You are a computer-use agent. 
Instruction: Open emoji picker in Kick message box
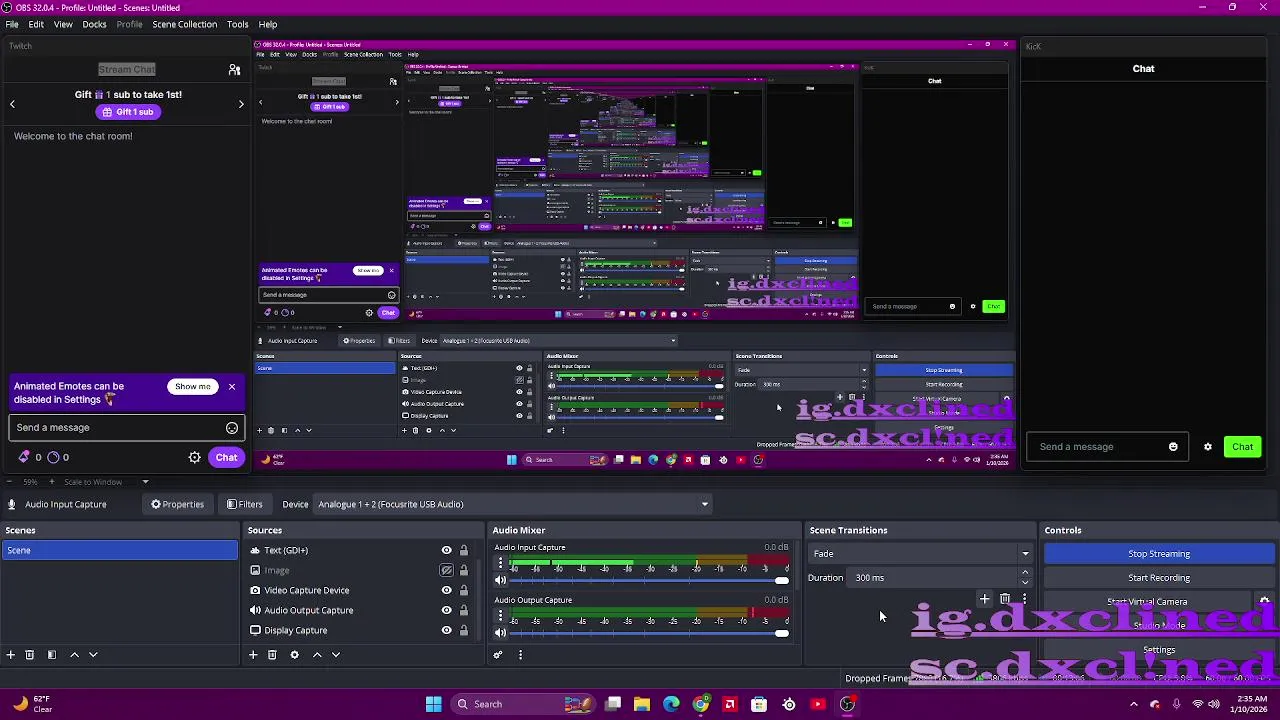coord(1173,447)
